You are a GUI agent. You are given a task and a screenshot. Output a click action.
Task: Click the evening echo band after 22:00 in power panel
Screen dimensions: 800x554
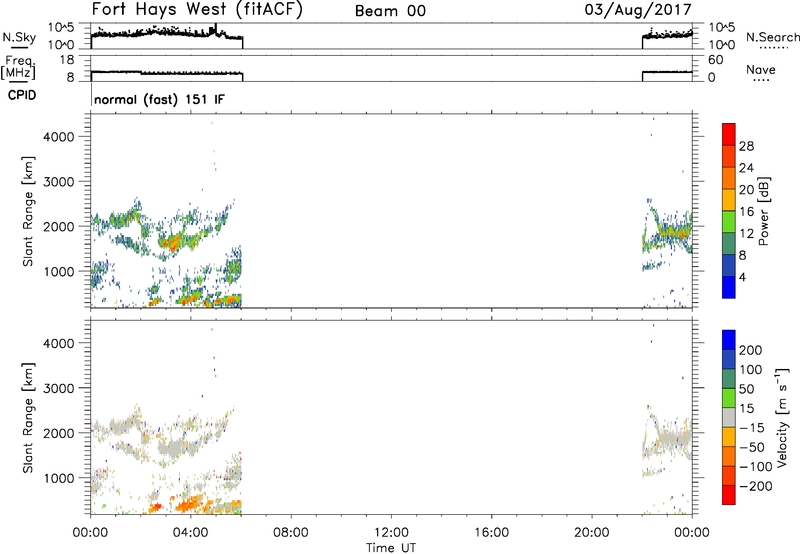pos(669,232)
